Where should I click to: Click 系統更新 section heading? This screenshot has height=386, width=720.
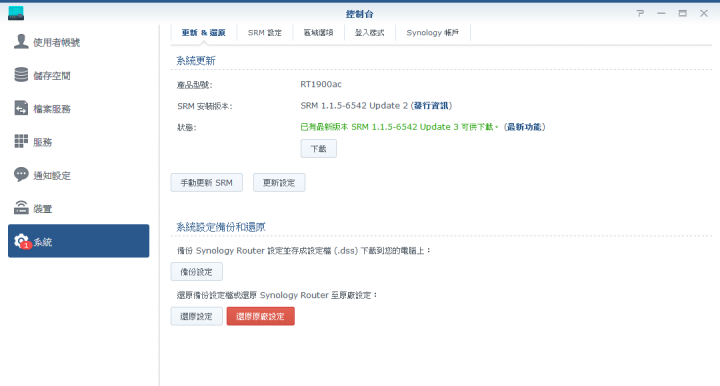coord(196,61)
